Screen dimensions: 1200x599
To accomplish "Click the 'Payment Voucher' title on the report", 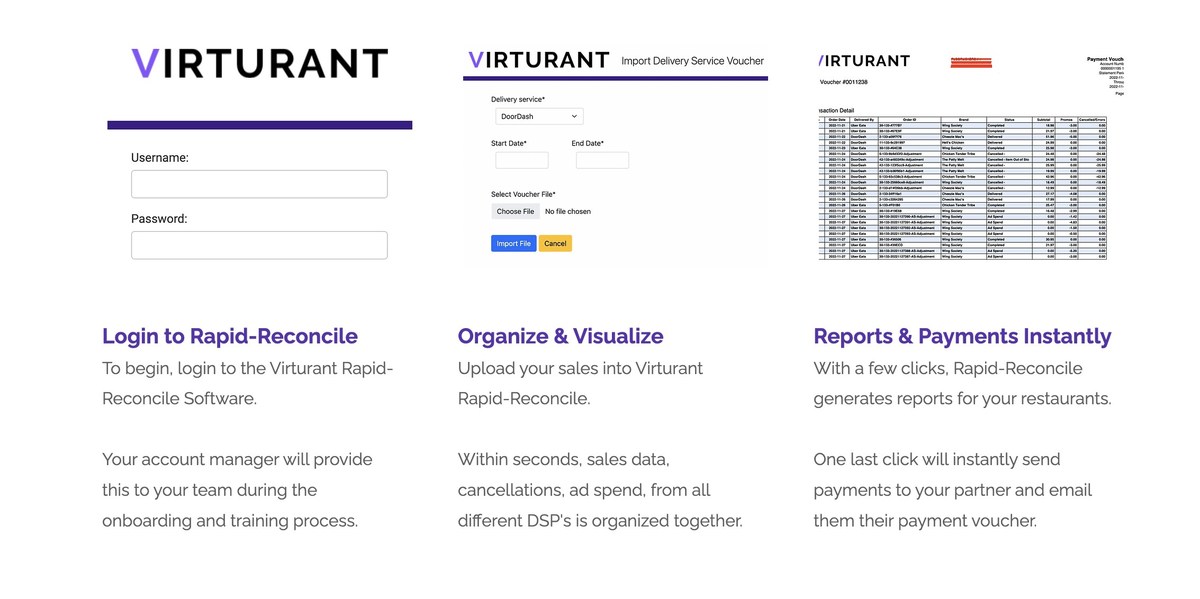I will (1105, 59).
